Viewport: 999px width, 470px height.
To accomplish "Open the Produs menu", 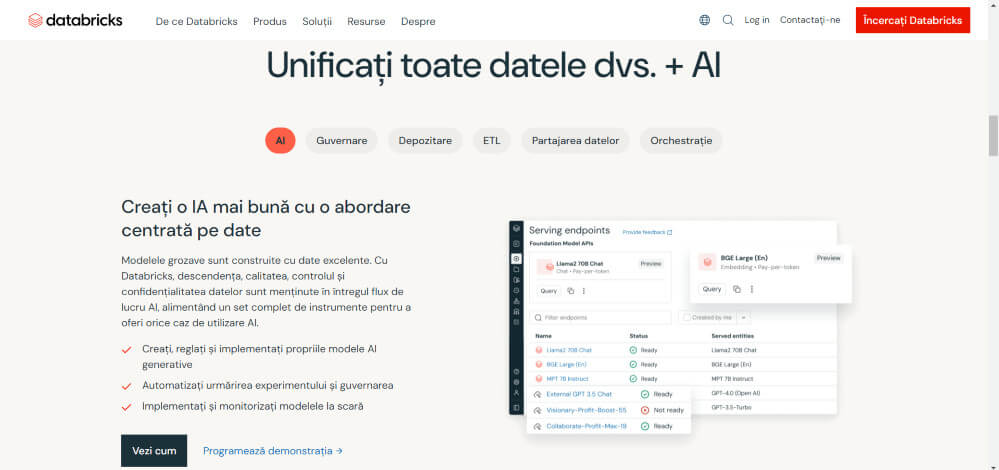I will (x=270, y=21).
